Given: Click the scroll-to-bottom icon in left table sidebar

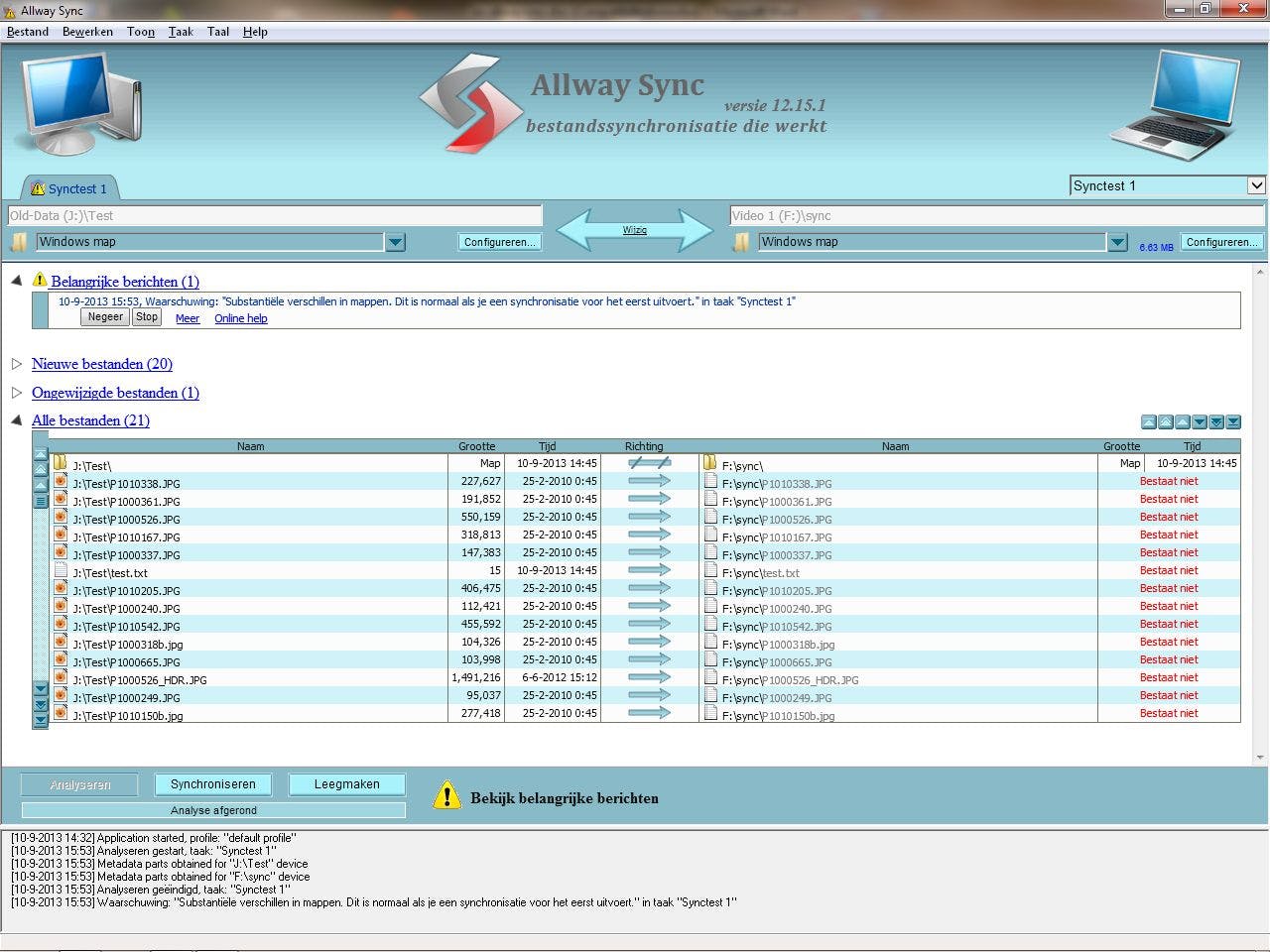Looking at the screenshot, I should coord(41,721).
